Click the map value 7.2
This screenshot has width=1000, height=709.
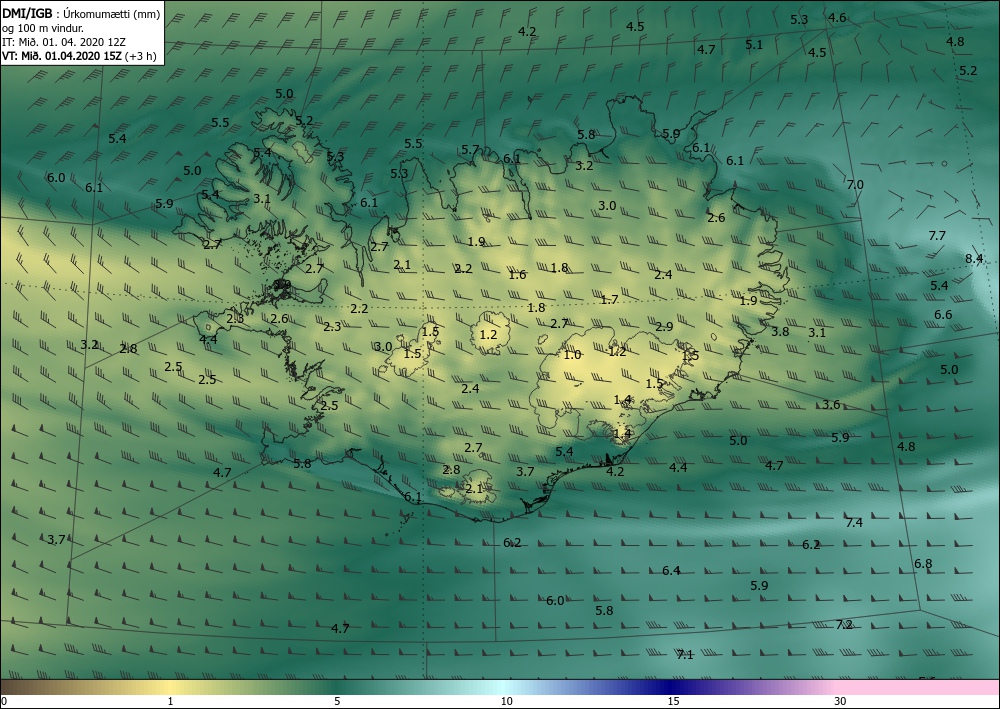click(x=844, y=625)
